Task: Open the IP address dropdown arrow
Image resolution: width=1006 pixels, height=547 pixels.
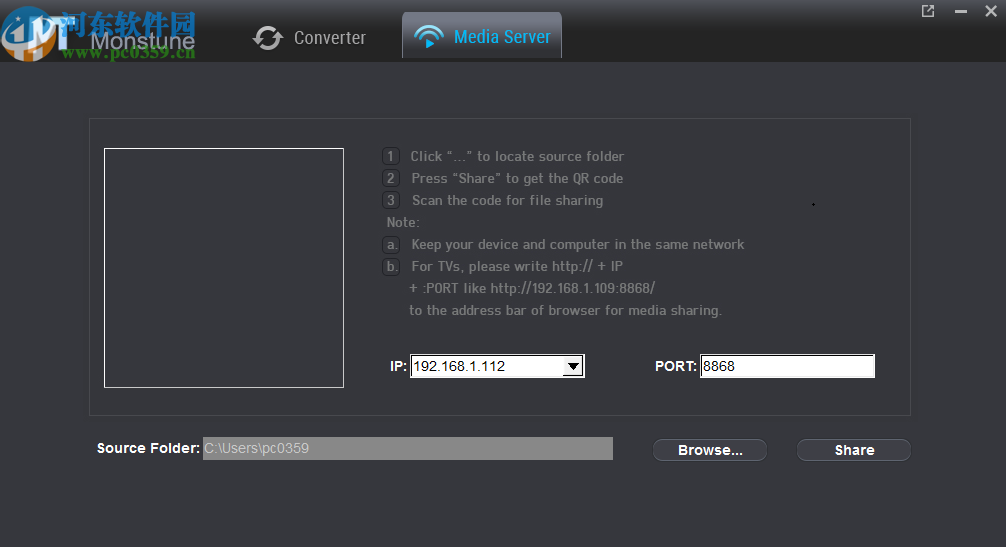Action: click(573, 366)
